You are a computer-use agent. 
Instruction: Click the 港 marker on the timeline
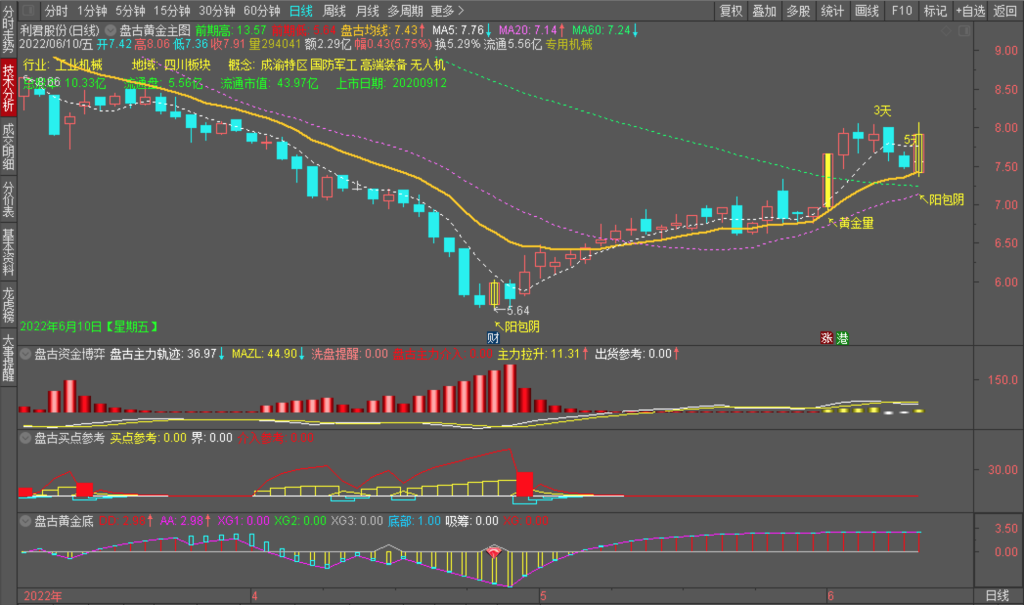coord(841,337)
